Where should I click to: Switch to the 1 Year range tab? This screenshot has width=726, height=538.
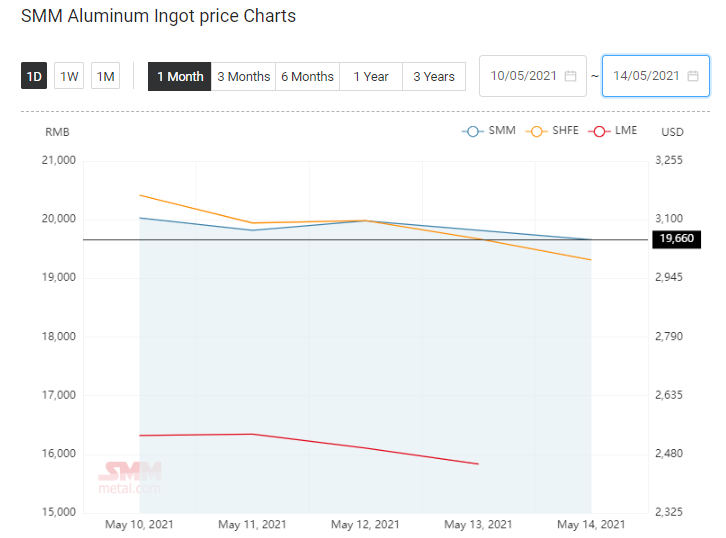coord(371,76)
